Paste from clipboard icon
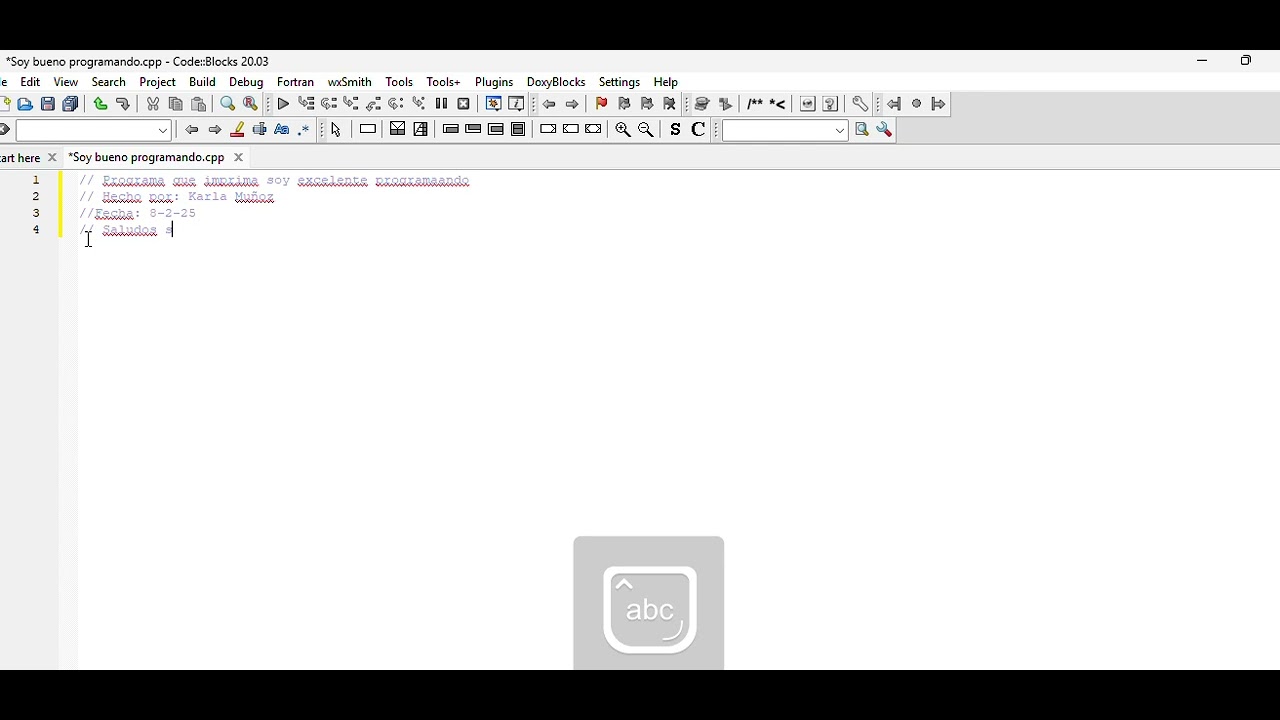 click(x=198, y=104)
